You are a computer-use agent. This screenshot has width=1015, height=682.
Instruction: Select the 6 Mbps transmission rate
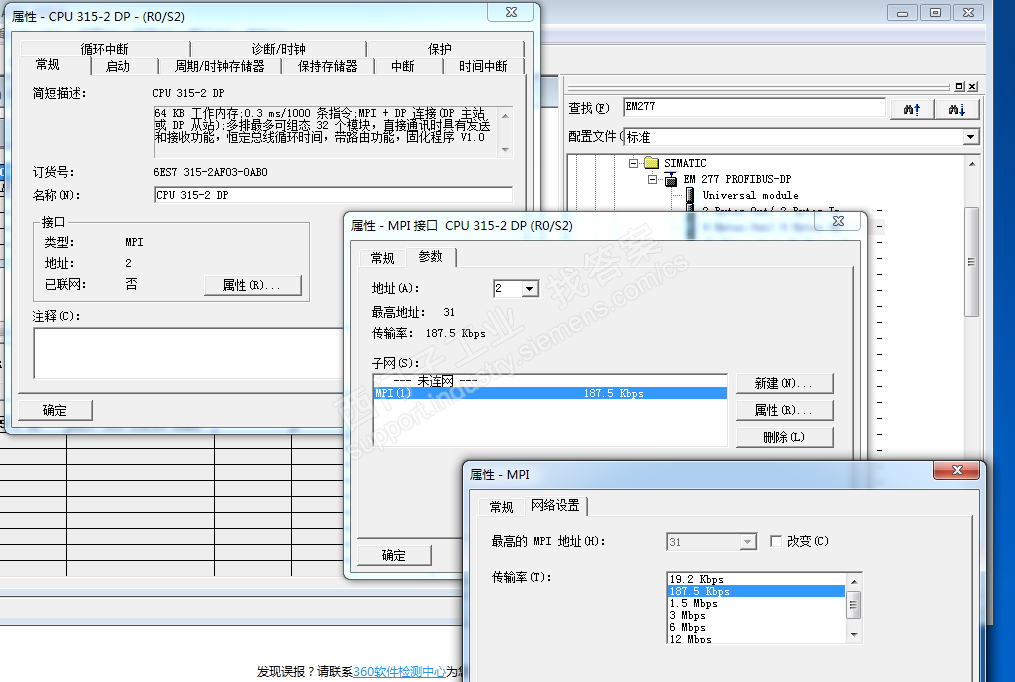(x=756, y=627)
